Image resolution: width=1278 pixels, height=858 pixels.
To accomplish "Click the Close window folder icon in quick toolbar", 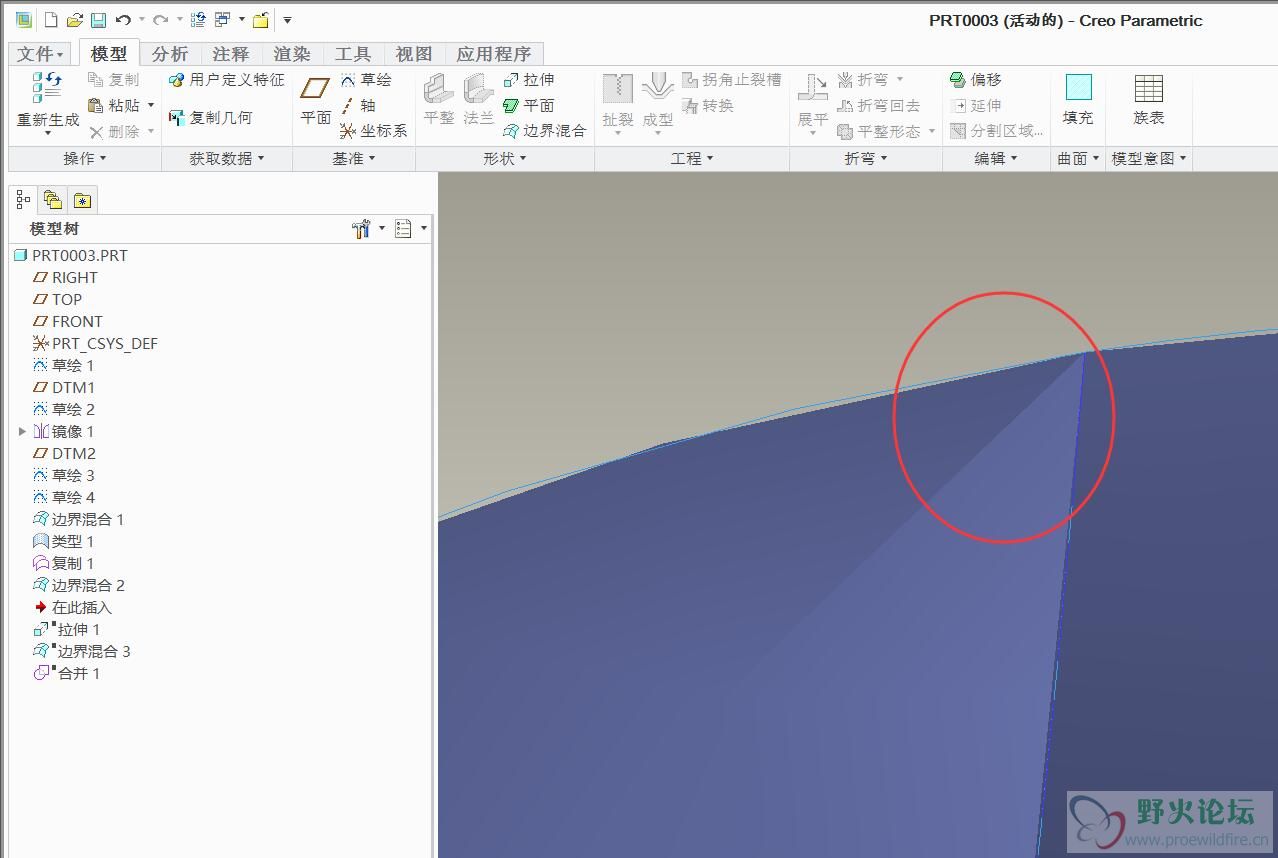I will coord(261,20).
